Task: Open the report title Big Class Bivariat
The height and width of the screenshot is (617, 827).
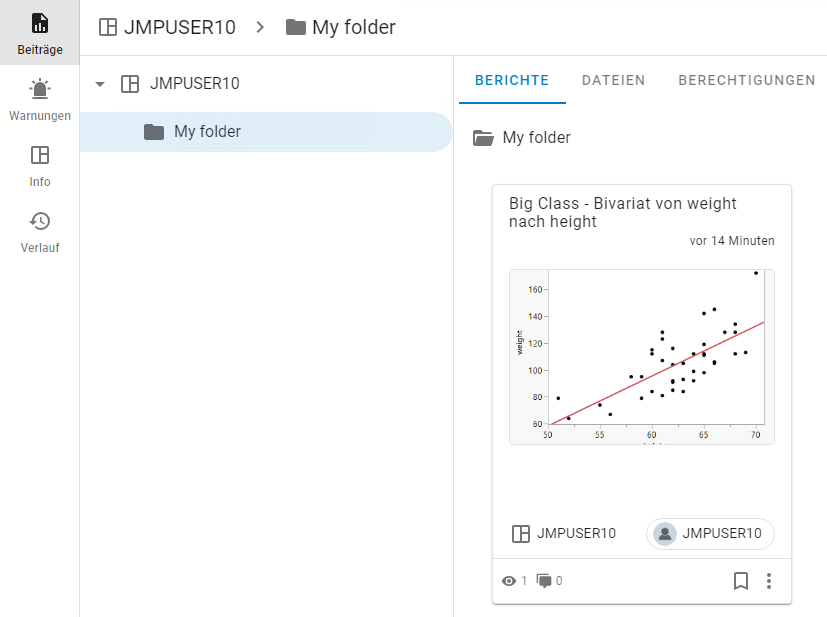Action: 622,212
